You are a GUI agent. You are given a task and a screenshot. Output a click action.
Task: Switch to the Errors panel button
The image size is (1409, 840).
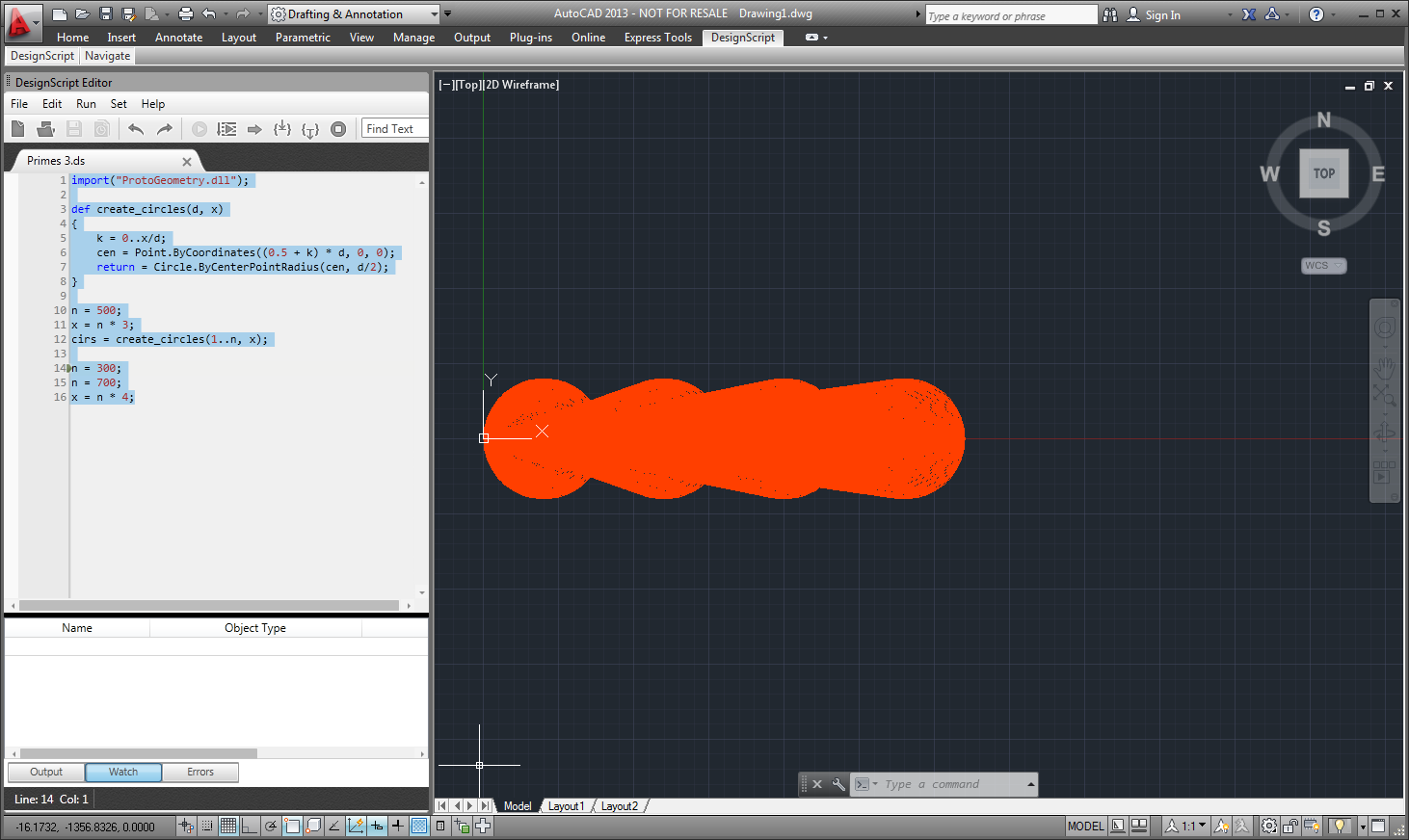tap(200, 772)
